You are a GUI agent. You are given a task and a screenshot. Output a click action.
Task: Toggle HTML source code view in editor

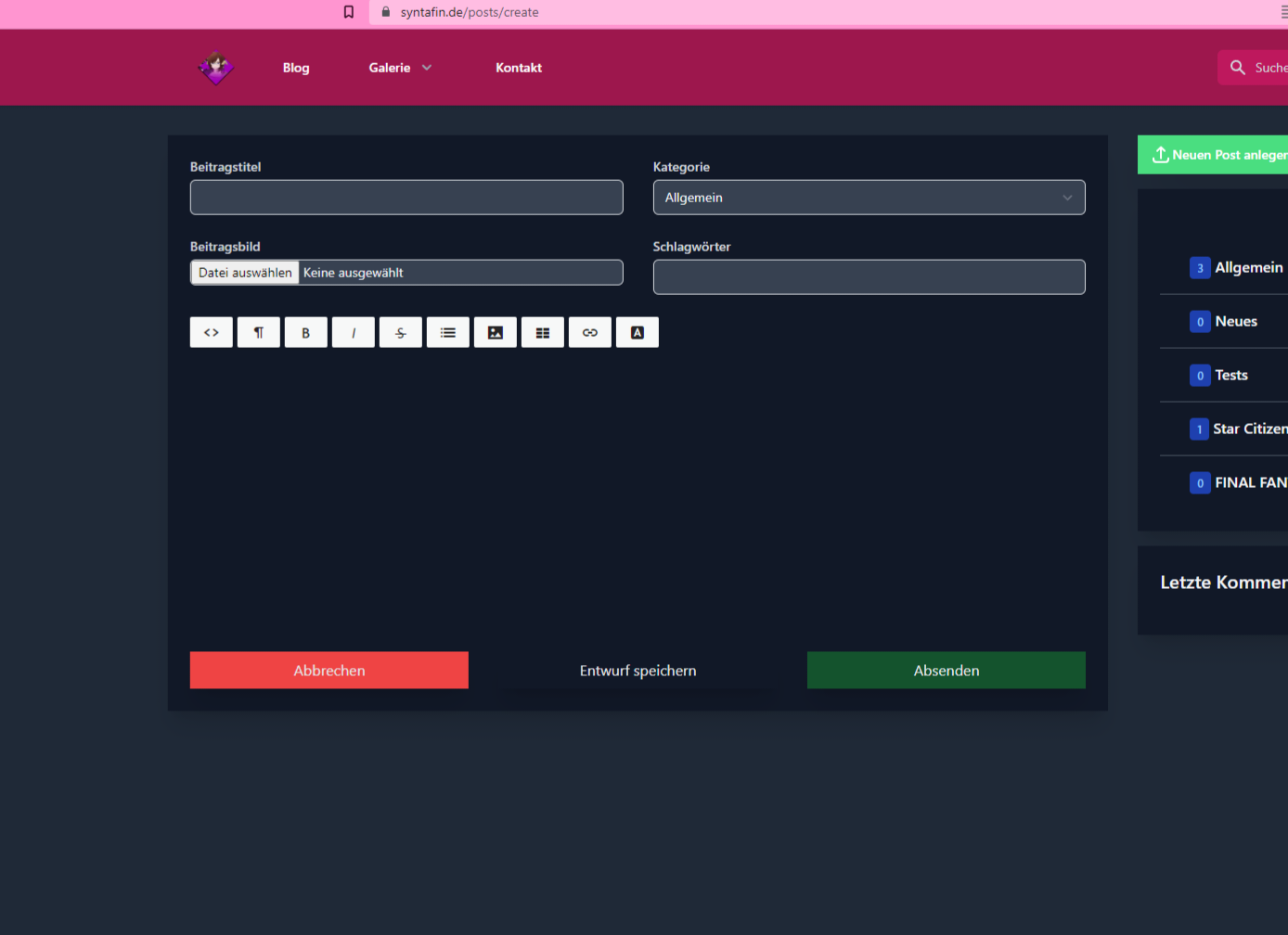[212, 333]
